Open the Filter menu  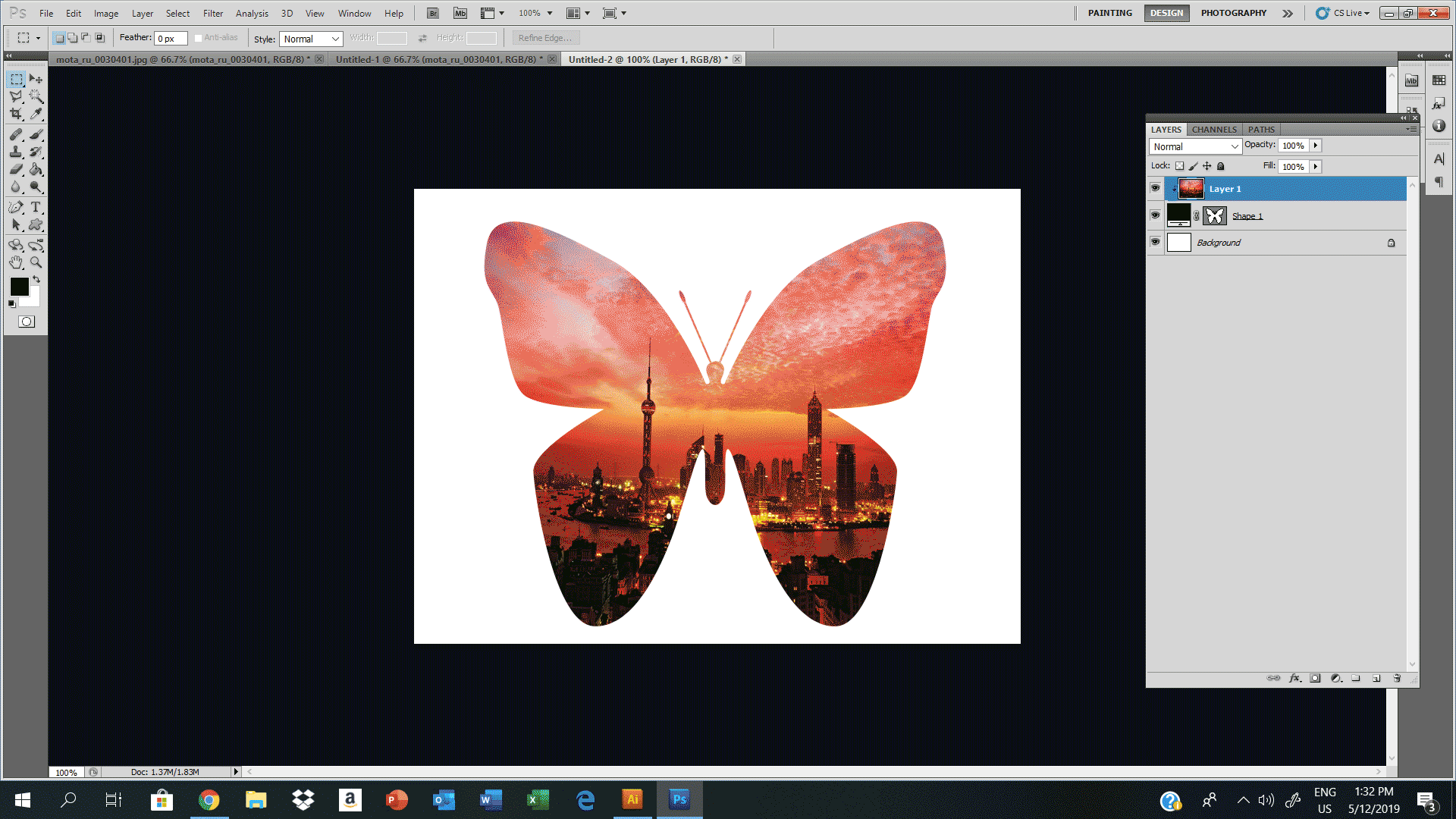tap(212, 12)
